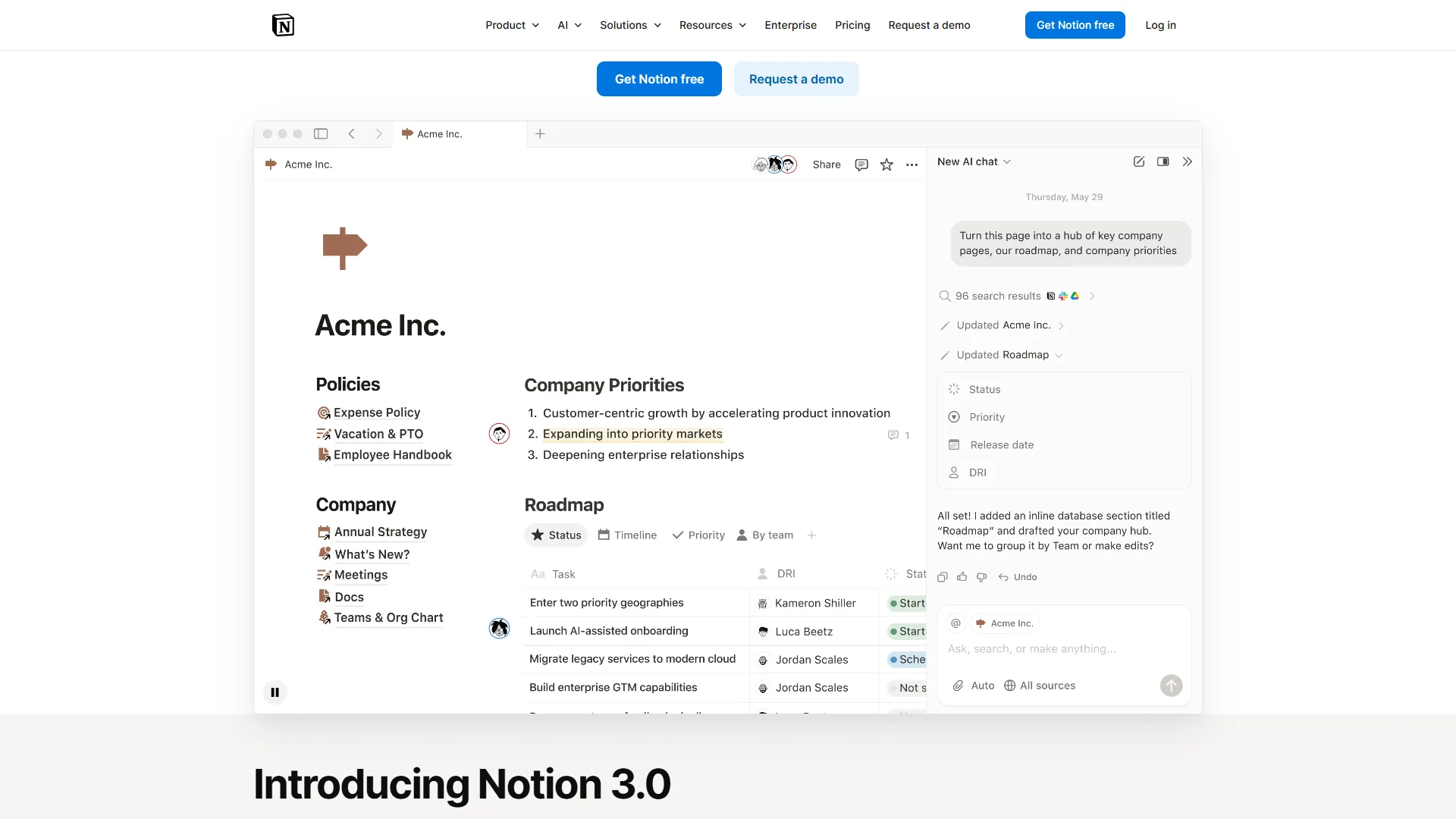Image resolution: width=1456 pixels, height=819 pixels.
Task: Click Request a demo in nav bar
Action: coord(929,25)
